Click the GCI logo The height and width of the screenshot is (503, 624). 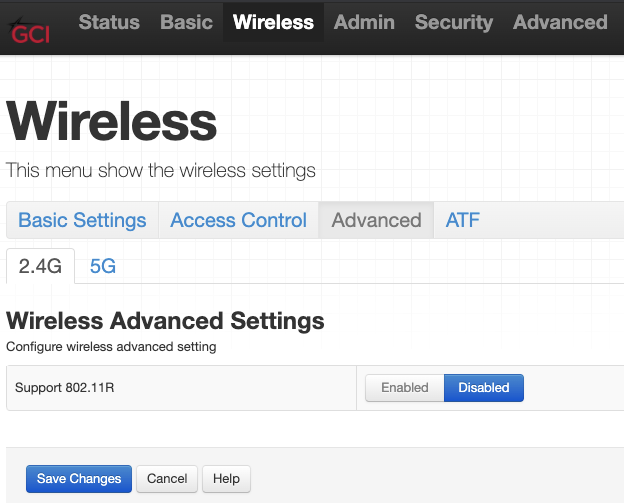pyautogui.click(x=30, y=31)
